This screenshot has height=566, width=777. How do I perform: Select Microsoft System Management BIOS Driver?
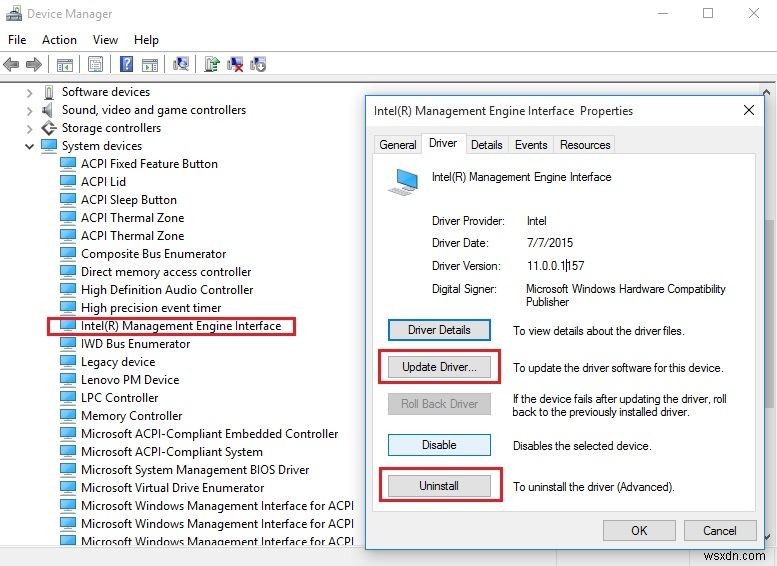click(195, 469)
